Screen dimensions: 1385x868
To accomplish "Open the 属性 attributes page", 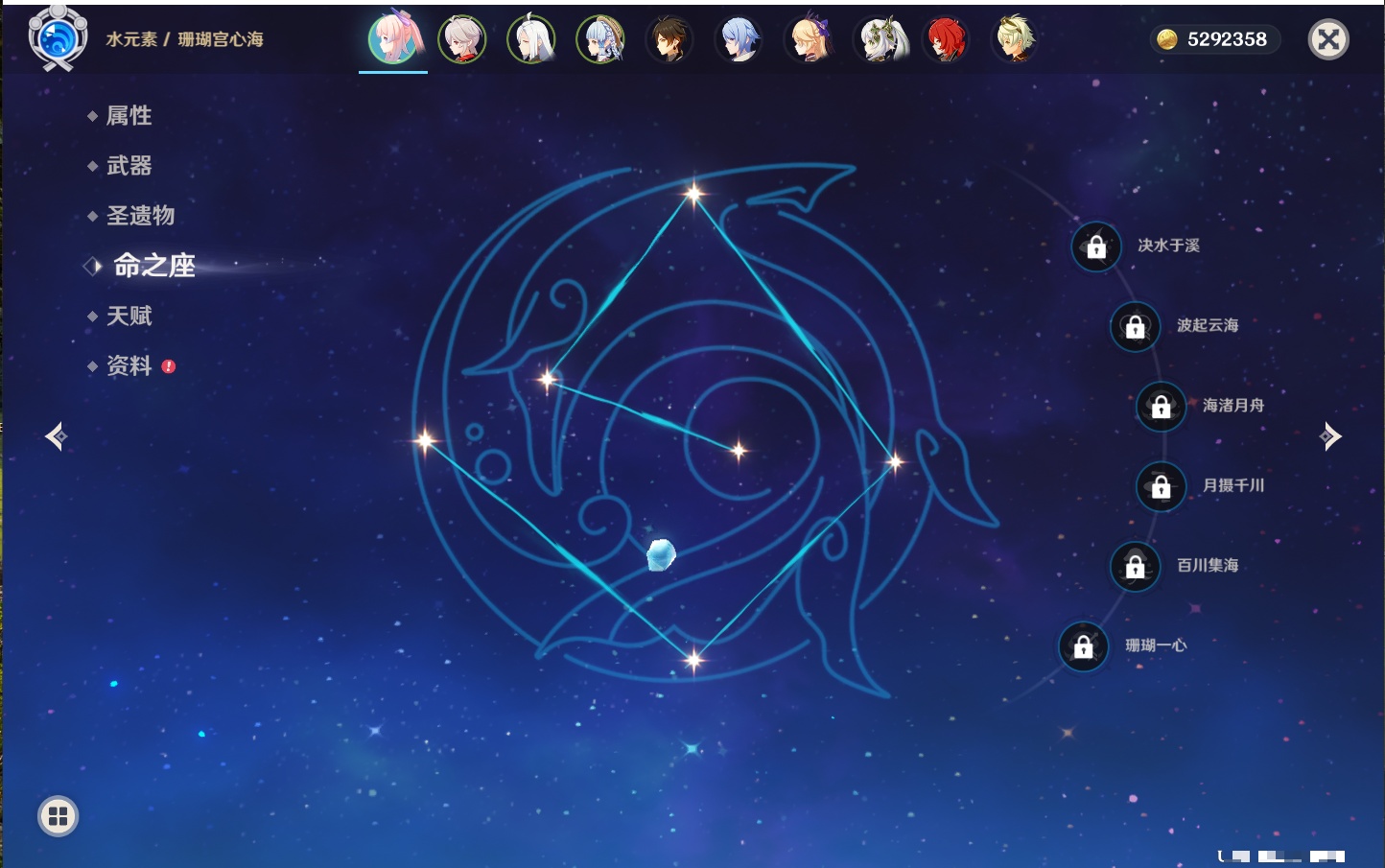I will tap(129, 116).
